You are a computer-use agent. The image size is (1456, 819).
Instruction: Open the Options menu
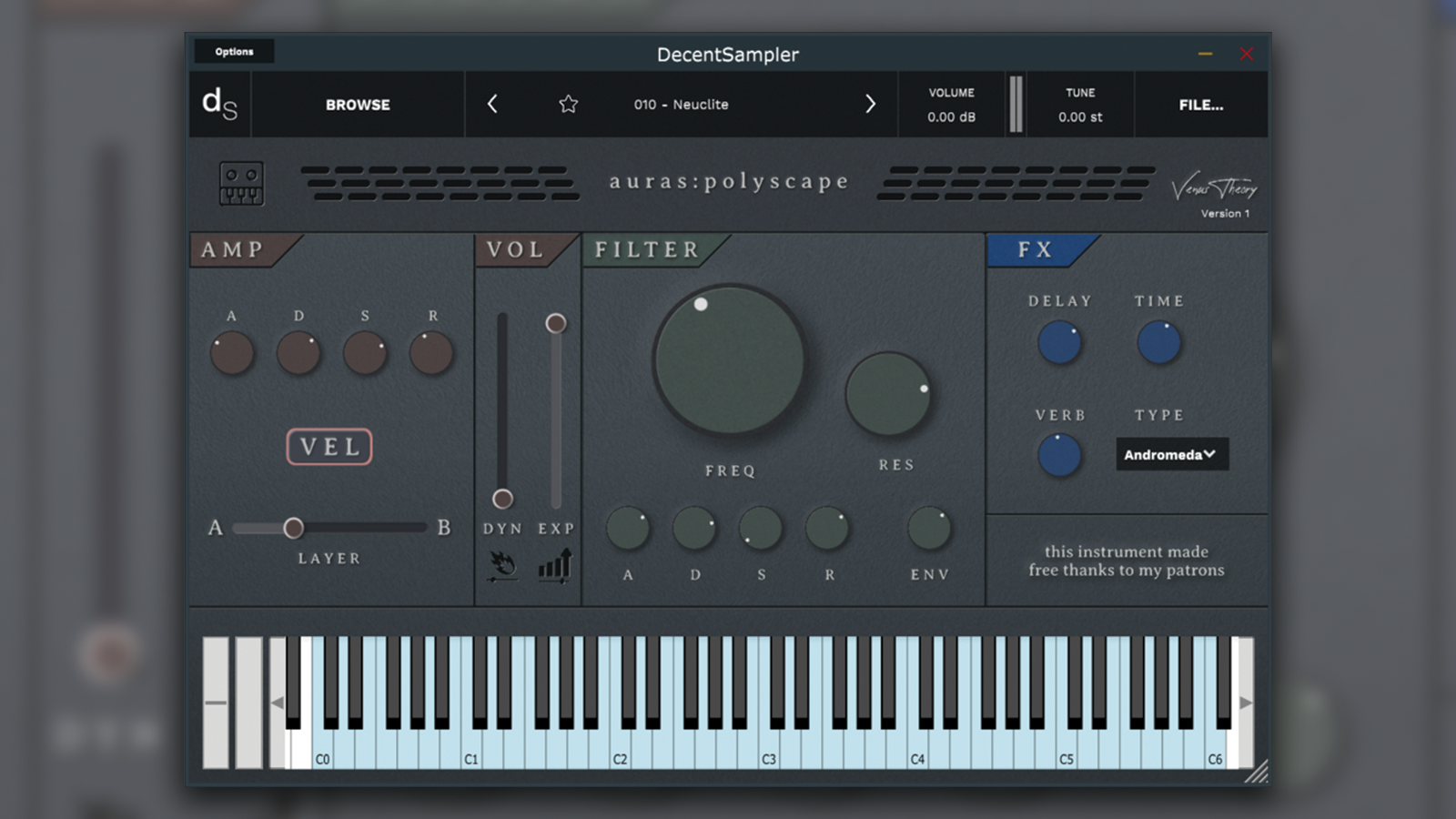pos(234,52)
